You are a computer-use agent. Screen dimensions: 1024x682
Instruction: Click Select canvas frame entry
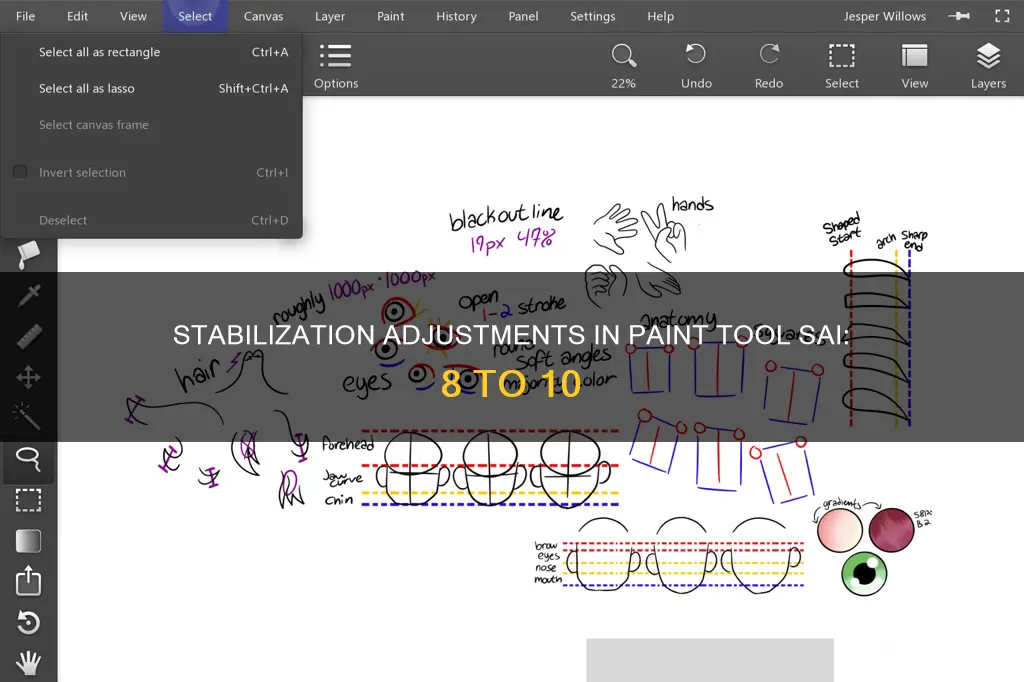pyautogui.click(x=152, y=125)
